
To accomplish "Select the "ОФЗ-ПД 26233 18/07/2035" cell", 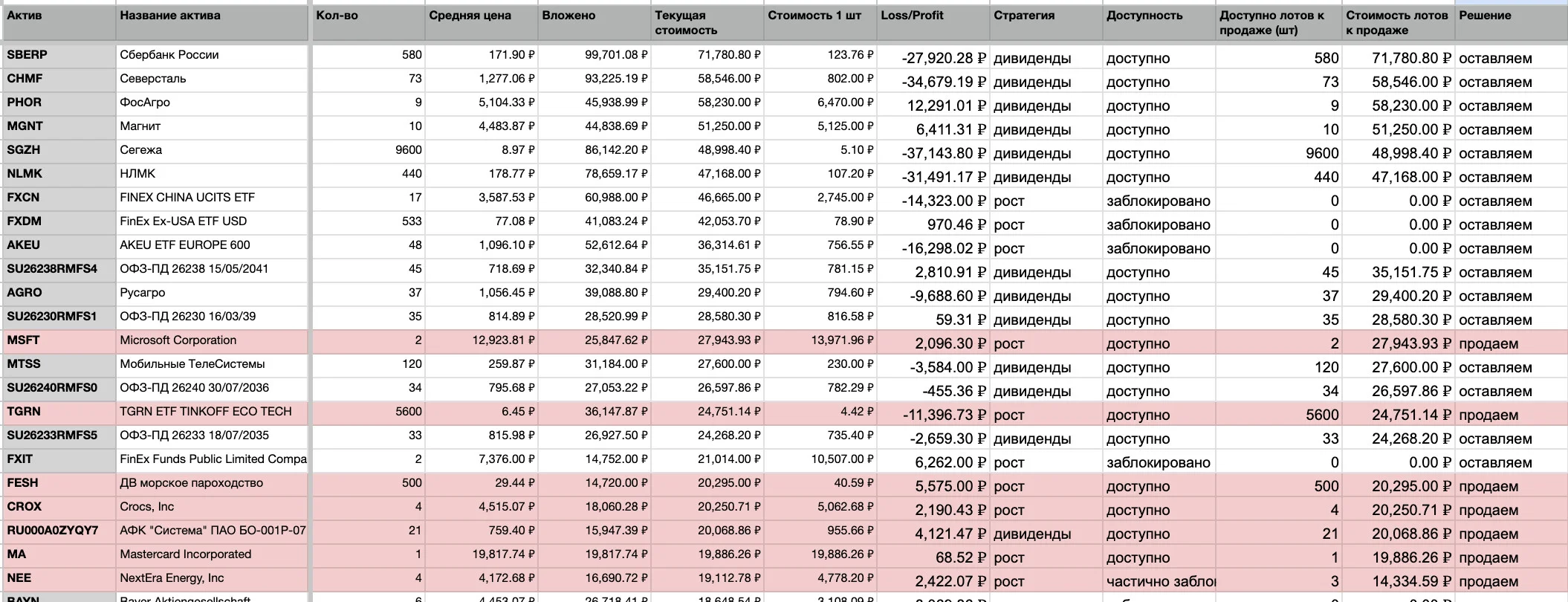I will click(212, 436).
